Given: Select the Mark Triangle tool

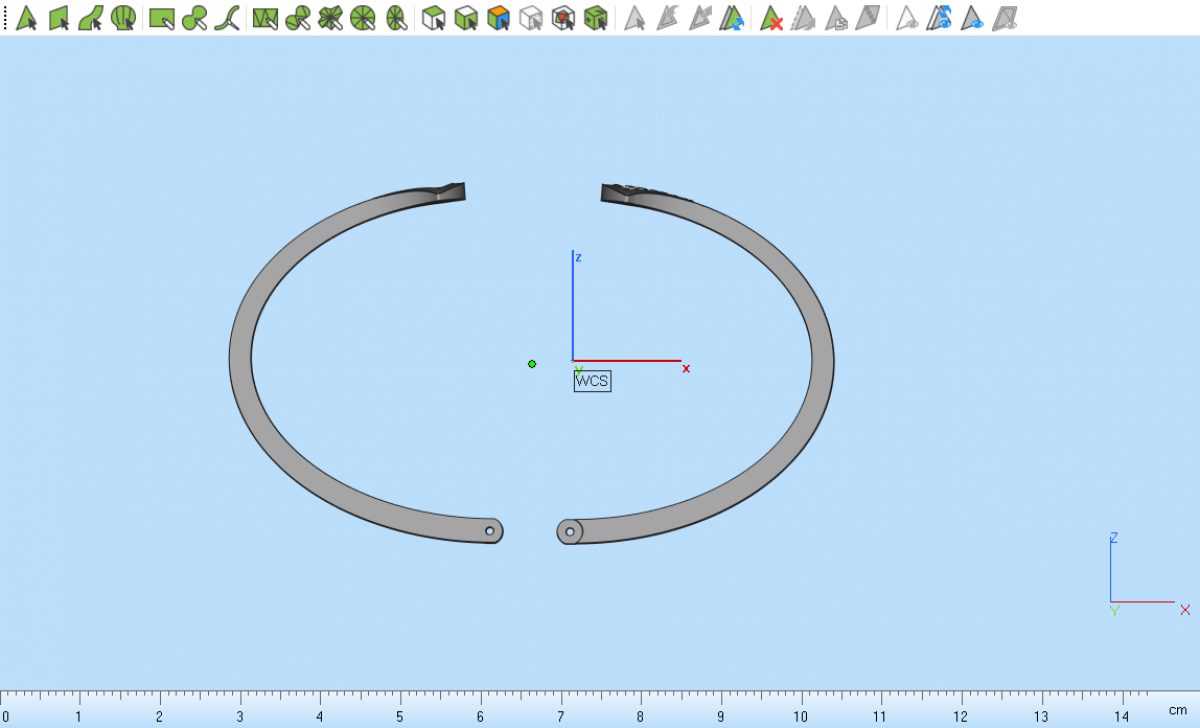Looking at the screenshot, I should coord(26,18).
